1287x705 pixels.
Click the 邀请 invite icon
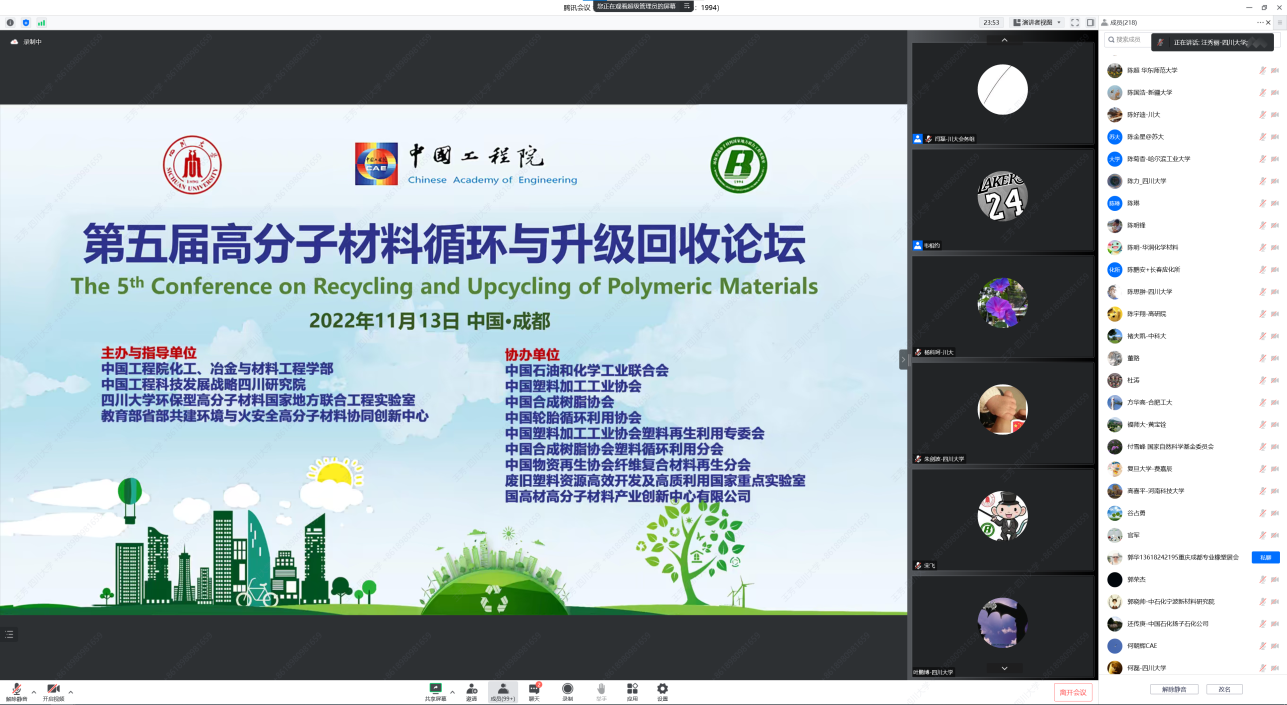point(472,690)
